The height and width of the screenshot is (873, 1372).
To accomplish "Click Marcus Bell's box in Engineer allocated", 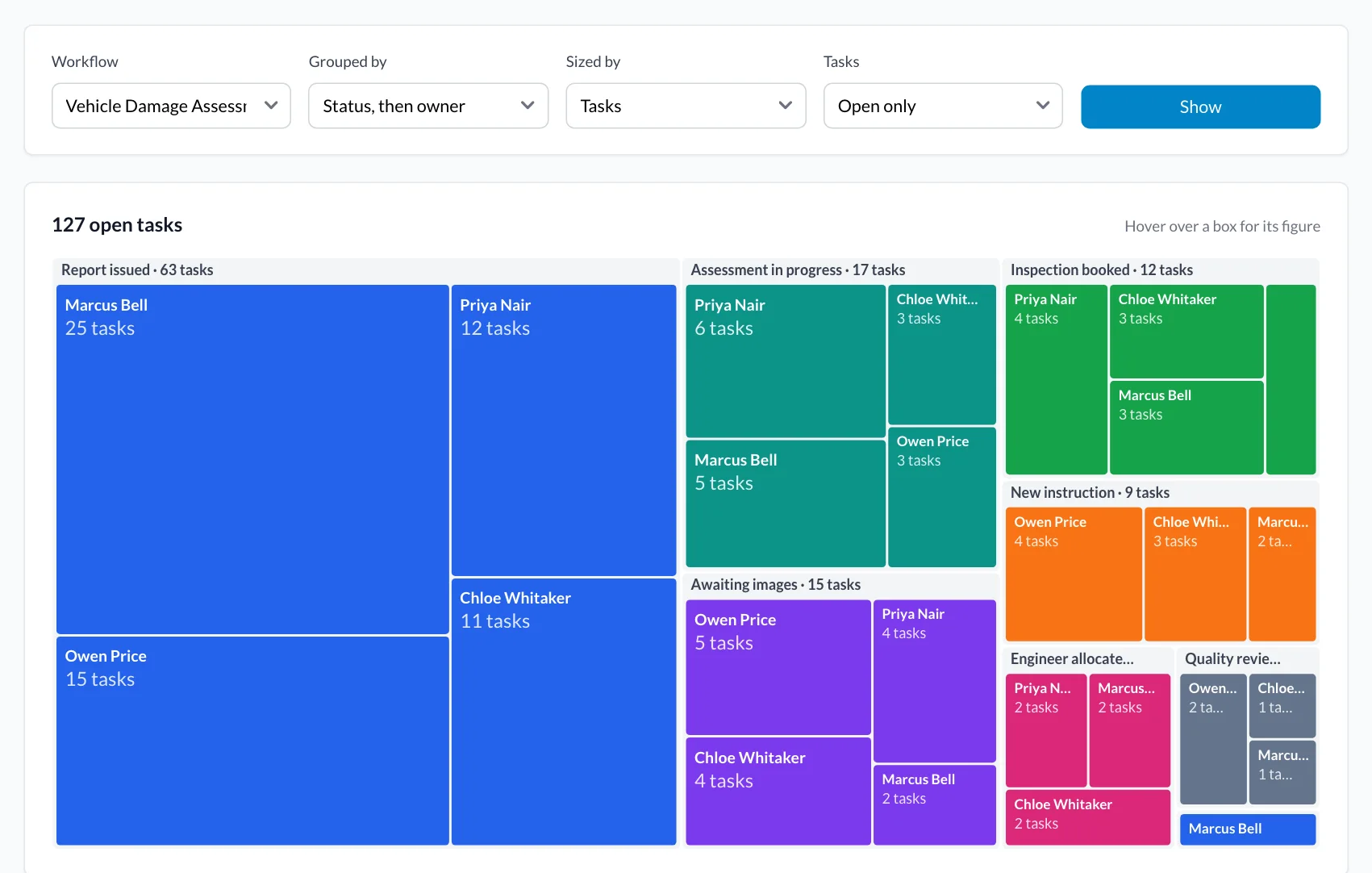I will tap(1130, 730).
